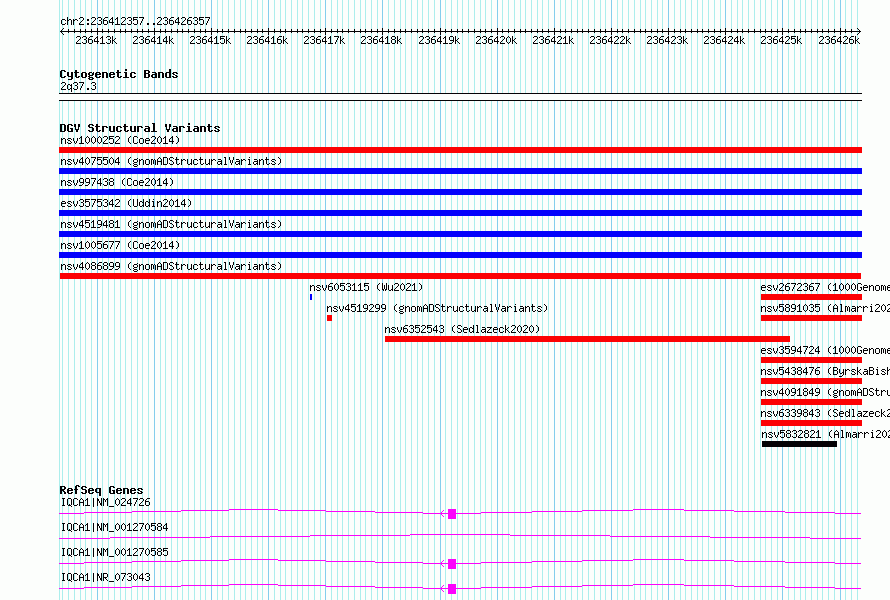Open the nsv6352543 (Sedlazeck2020) label
The height and width of the screenshot is (600, 890).
462,329
